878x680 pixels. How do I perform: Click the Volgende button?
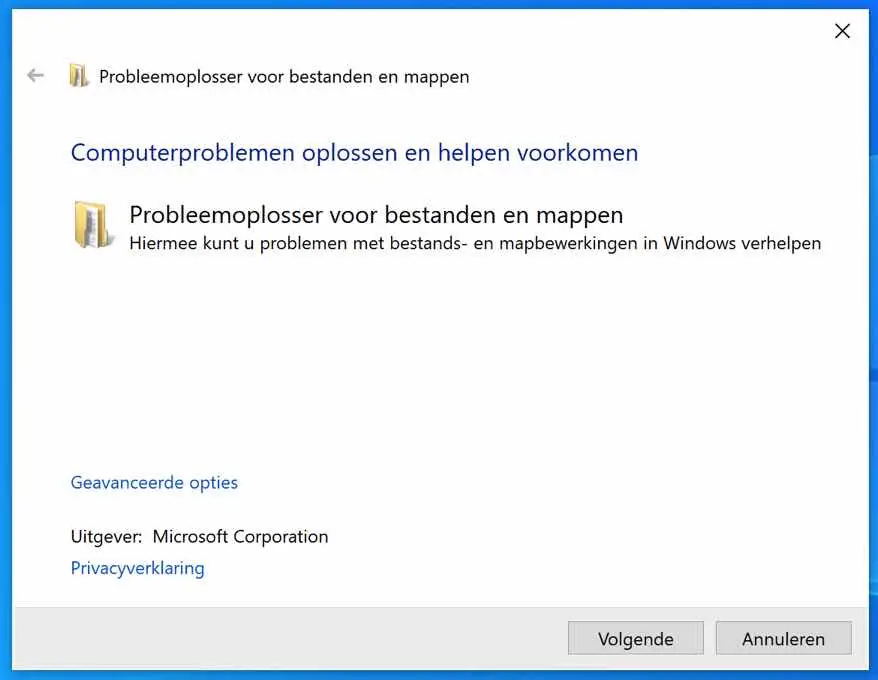636,638
